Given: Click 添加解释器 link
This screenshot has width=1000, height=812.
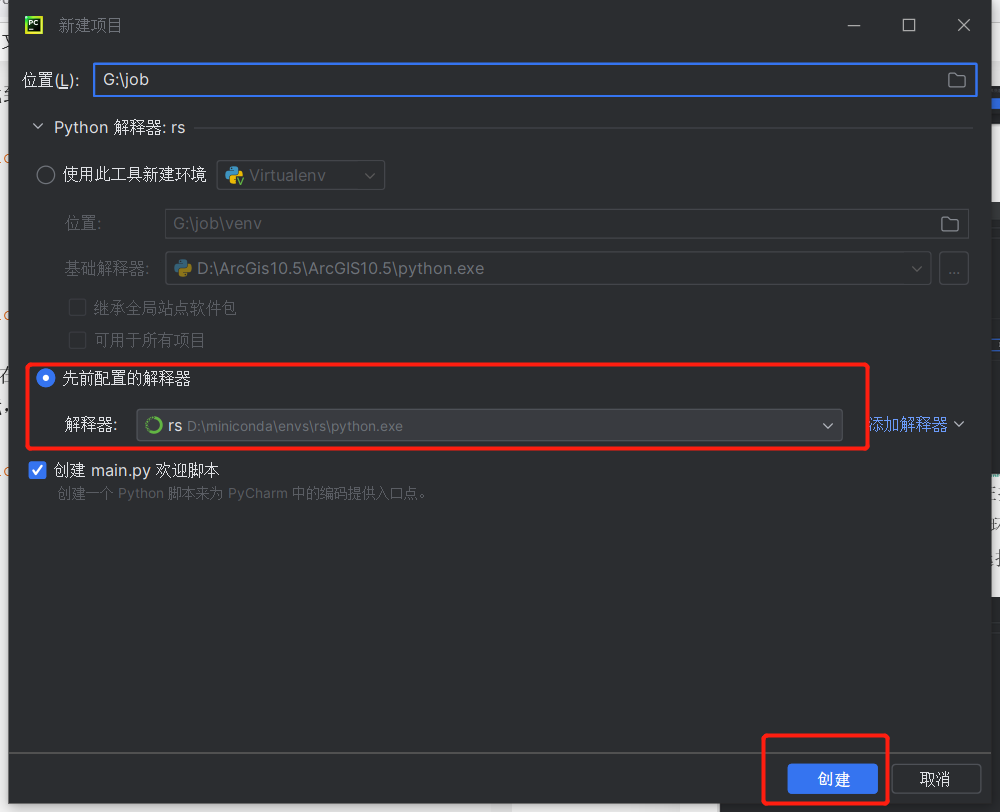Looking at the screenshot, I should [x=916, y=424].
